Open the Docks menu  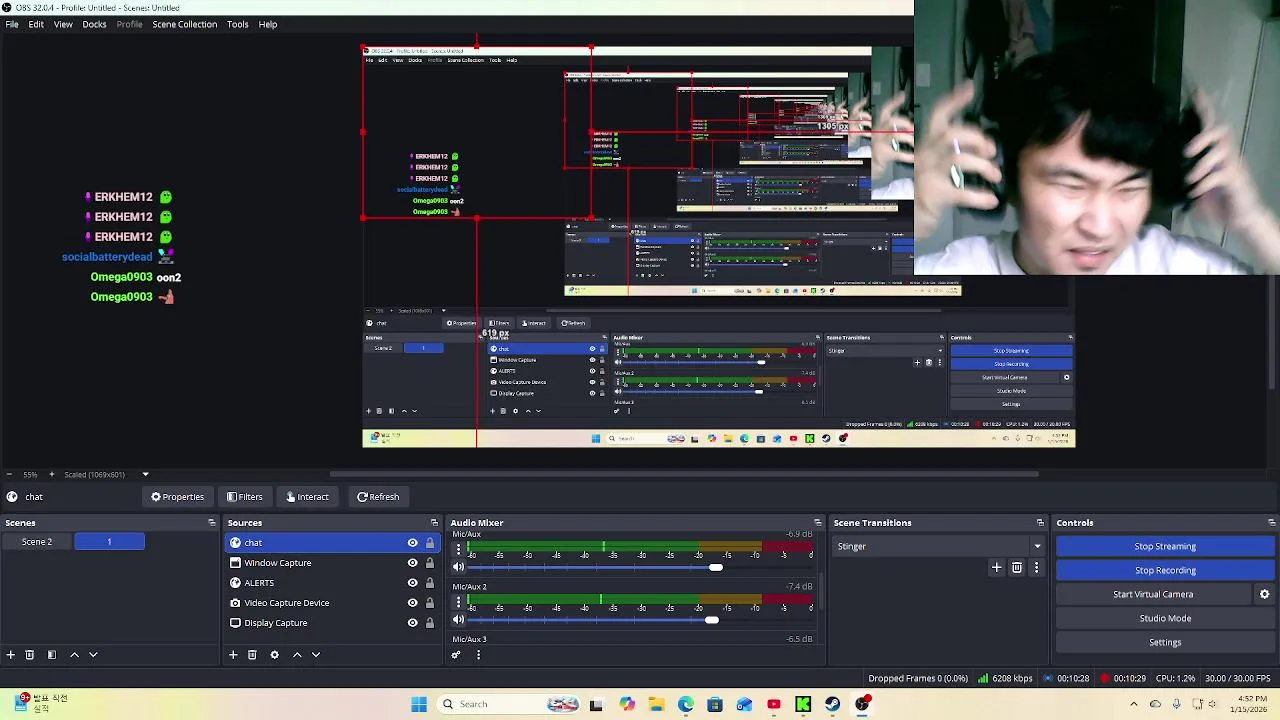(94, 24)
